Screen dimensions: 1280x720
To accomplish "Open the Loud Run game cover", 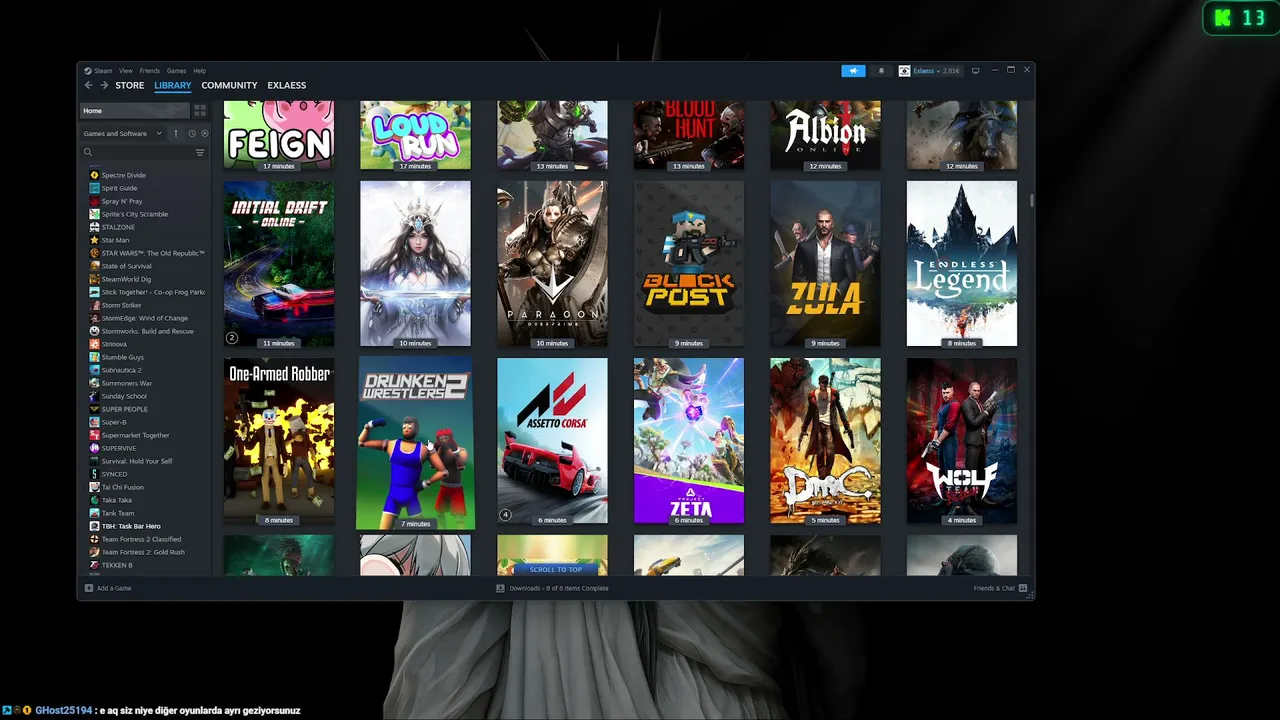I will pos(415,135).
